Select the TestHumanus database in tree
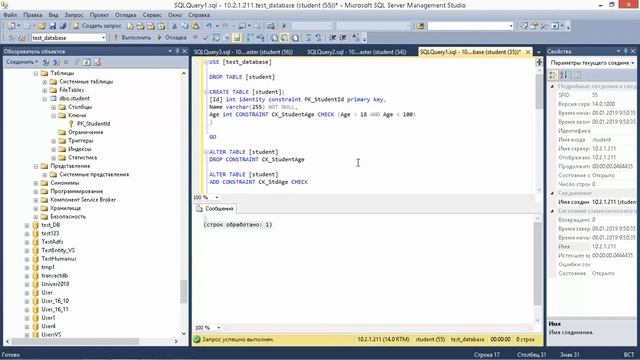Image resolution: width=640 pixels, height=360 pixels. tap(58, 259)
